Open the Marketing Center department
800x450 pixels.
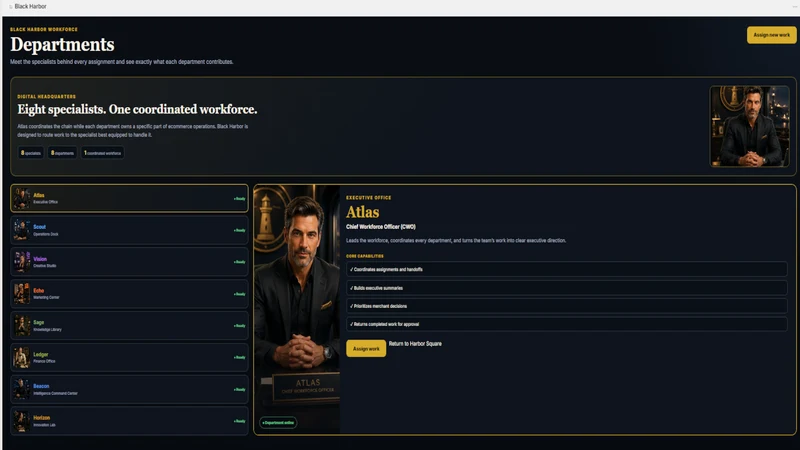[x=129, y=294]
